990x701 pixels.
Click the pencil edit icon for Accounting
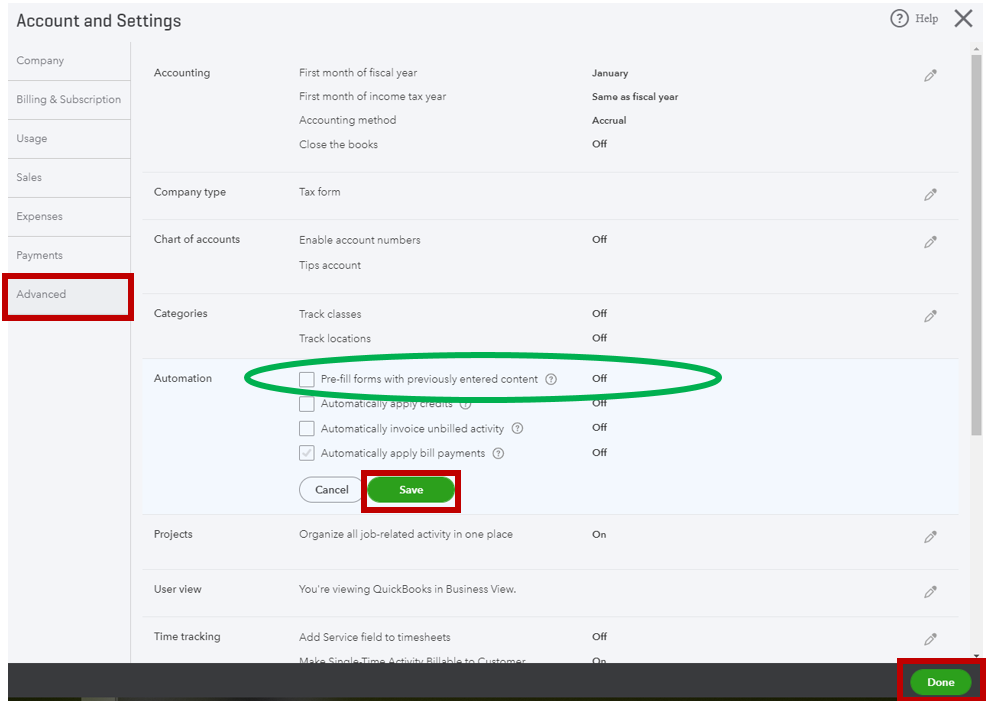point(930,75)
